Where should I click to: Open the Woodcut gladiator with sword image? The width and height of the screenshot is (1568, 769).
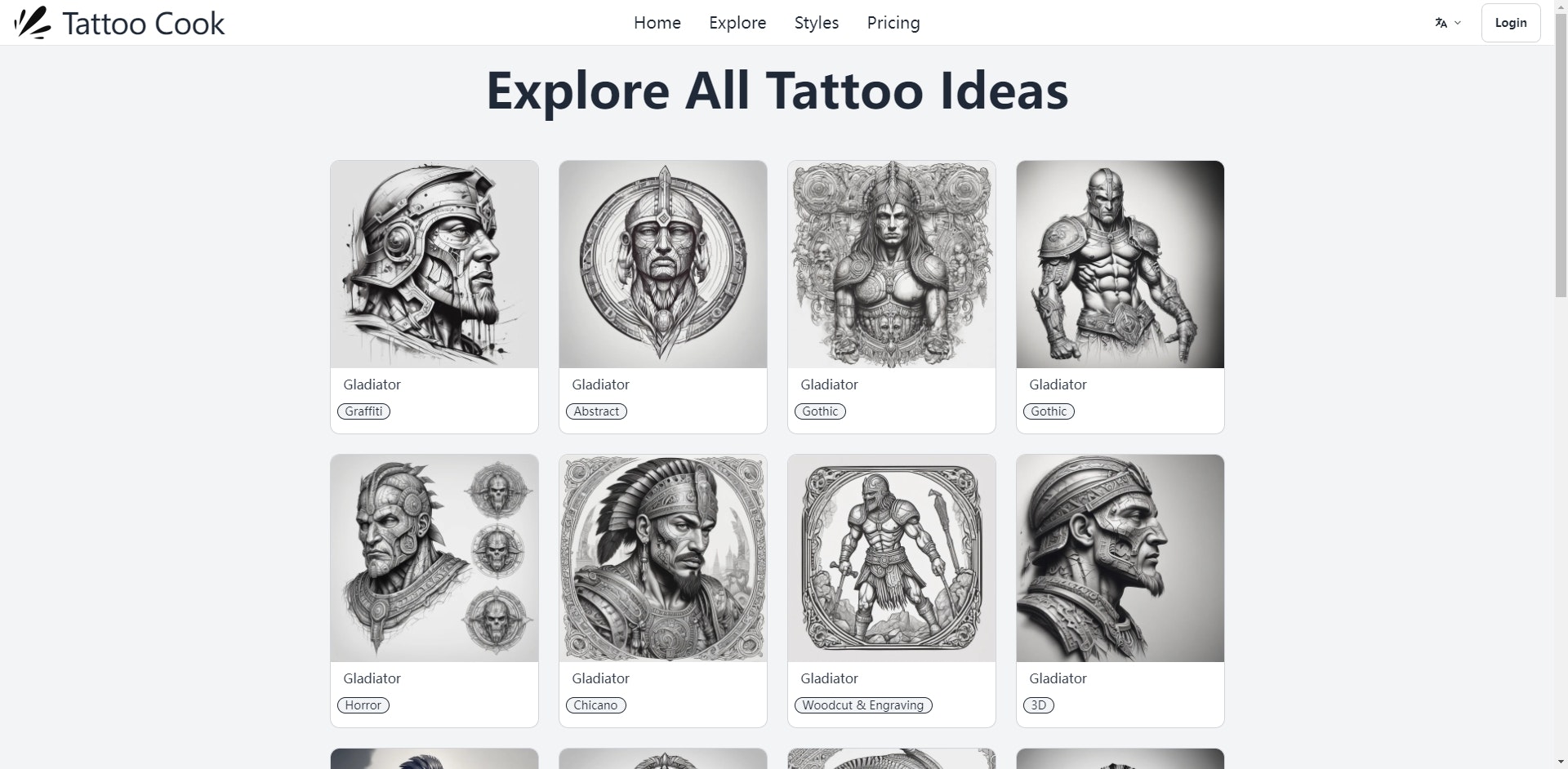pos(892,558)
